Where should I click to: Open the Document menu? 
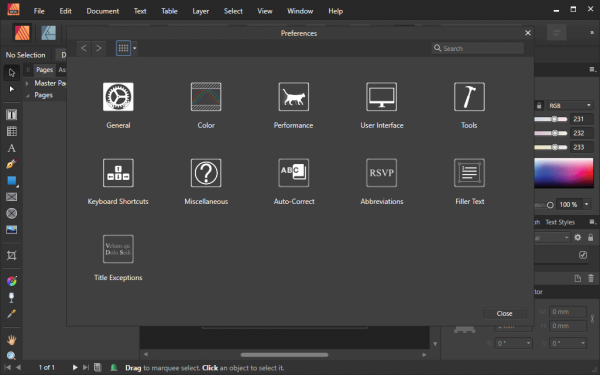point(103,11)
